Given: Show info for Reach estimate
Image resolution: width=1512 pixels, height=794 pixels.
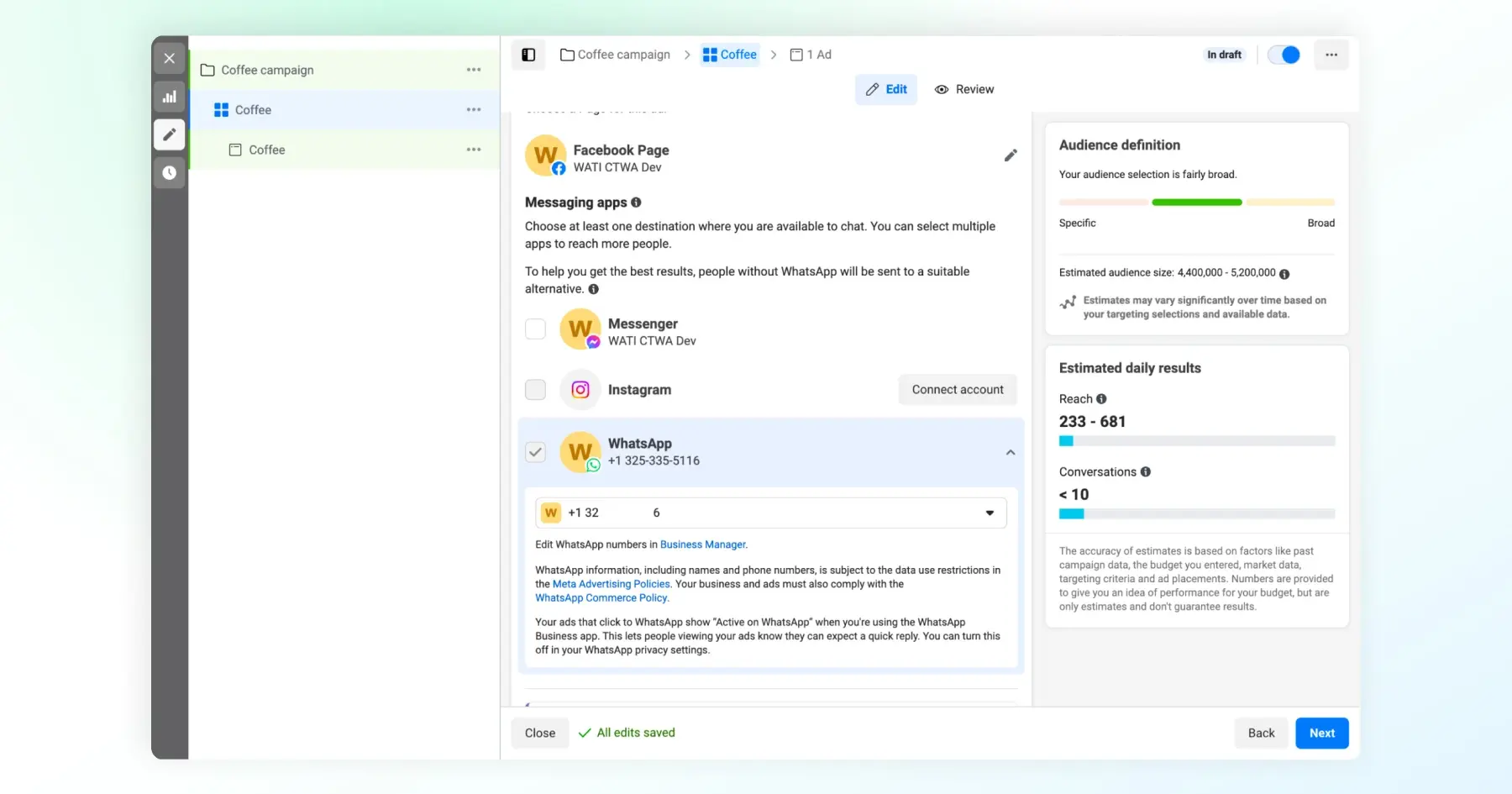Looking at the screenshot, I should 1101,399.
